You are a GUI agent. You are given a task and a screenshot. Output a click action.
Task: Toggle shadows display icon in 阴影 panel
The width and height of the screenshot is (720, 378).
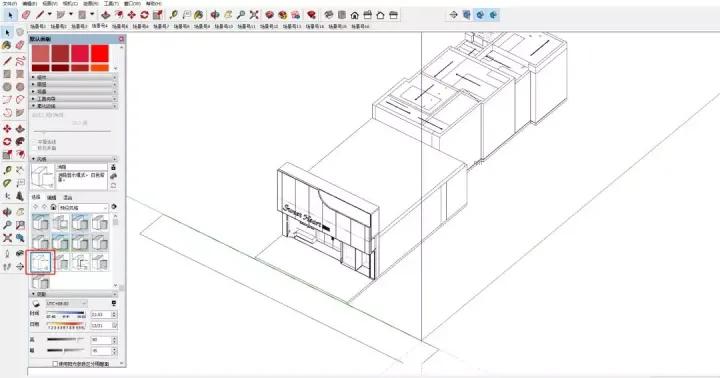click(x=36, y=304)
